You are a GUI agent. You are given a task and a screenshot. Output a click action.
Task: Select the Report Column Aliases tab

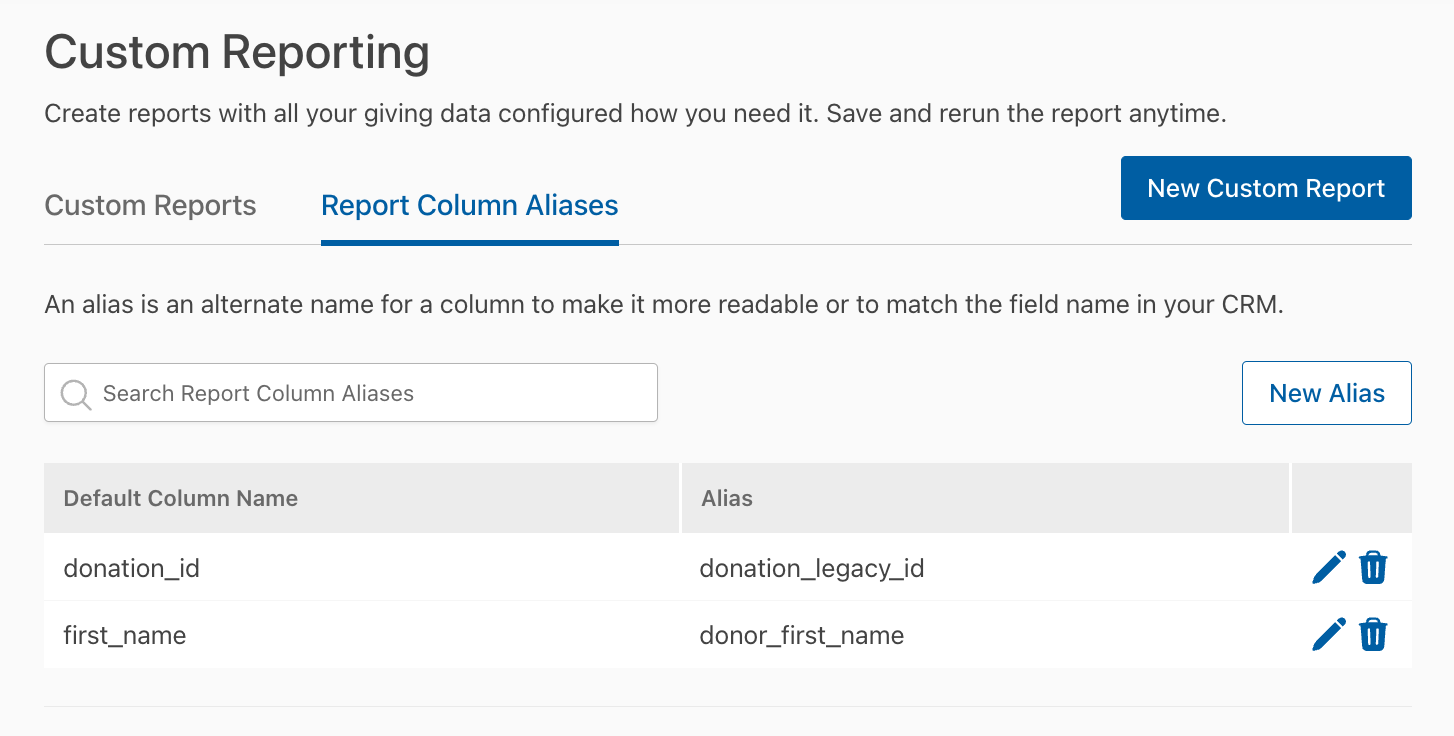[470, 206]
